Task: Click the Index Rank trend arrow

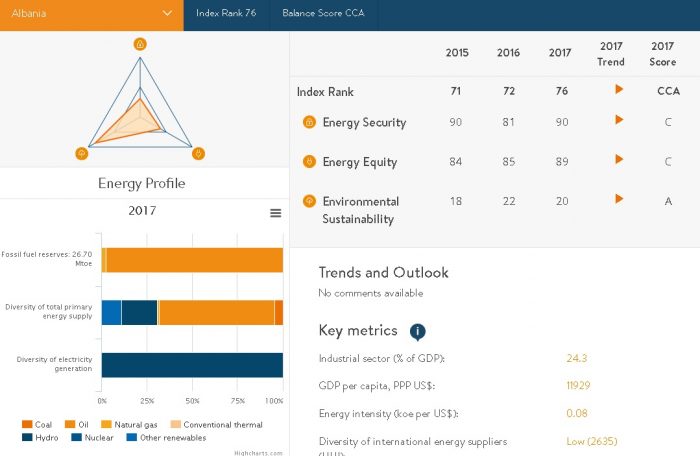Action: (x=619, y=90)
